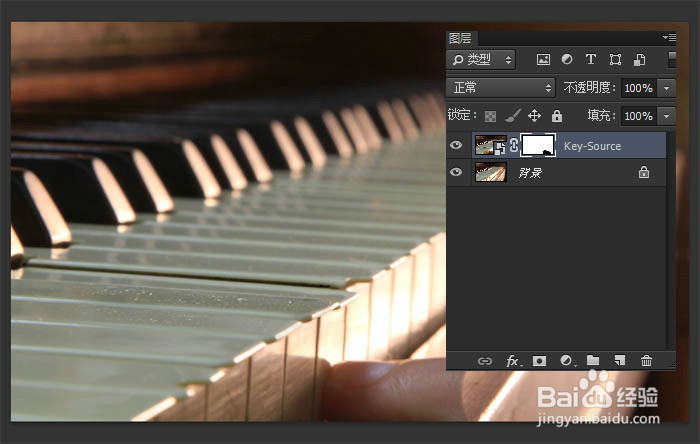The image size is (700, 444).
Task: Select the Key-Source layer mask thumbnail
Action: 539,145
